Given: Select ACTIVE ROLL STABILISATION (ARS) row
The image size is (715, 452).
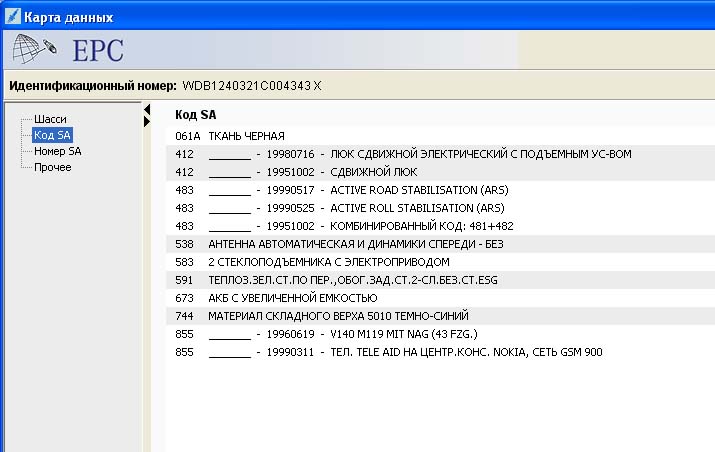Looking at the screenshot, I should [440, 208].
